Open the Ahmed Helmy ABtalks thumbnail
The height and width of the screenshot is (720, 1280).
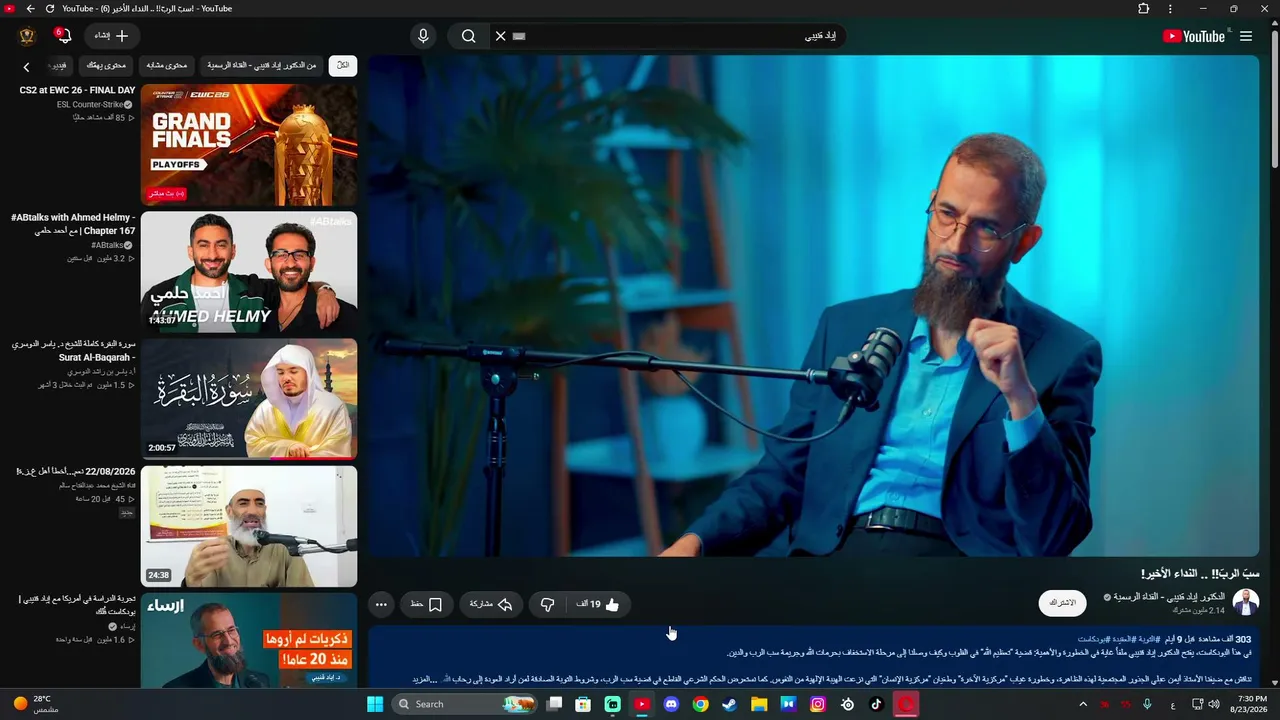249,271
